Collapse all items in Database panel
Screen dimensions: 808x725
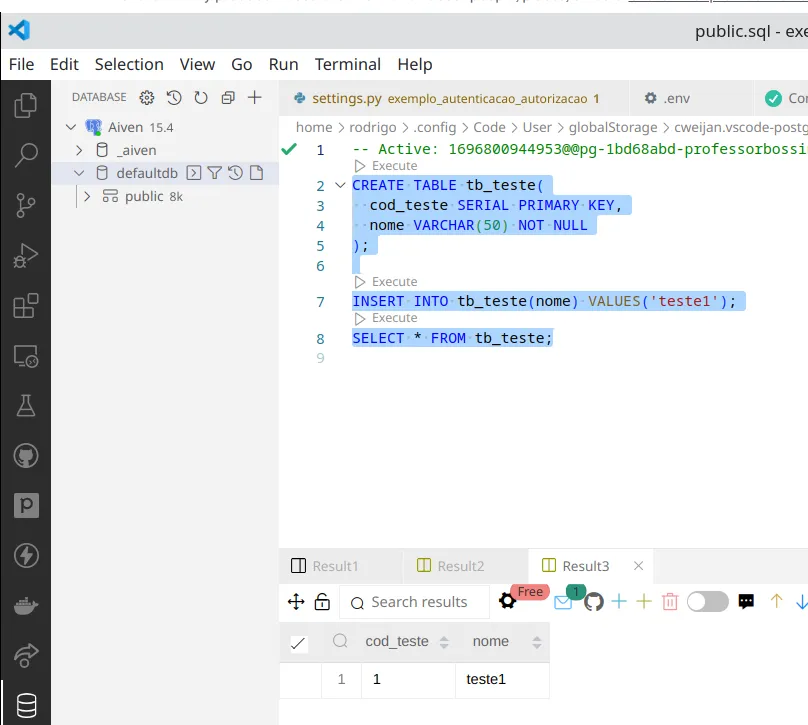point(228,97)
